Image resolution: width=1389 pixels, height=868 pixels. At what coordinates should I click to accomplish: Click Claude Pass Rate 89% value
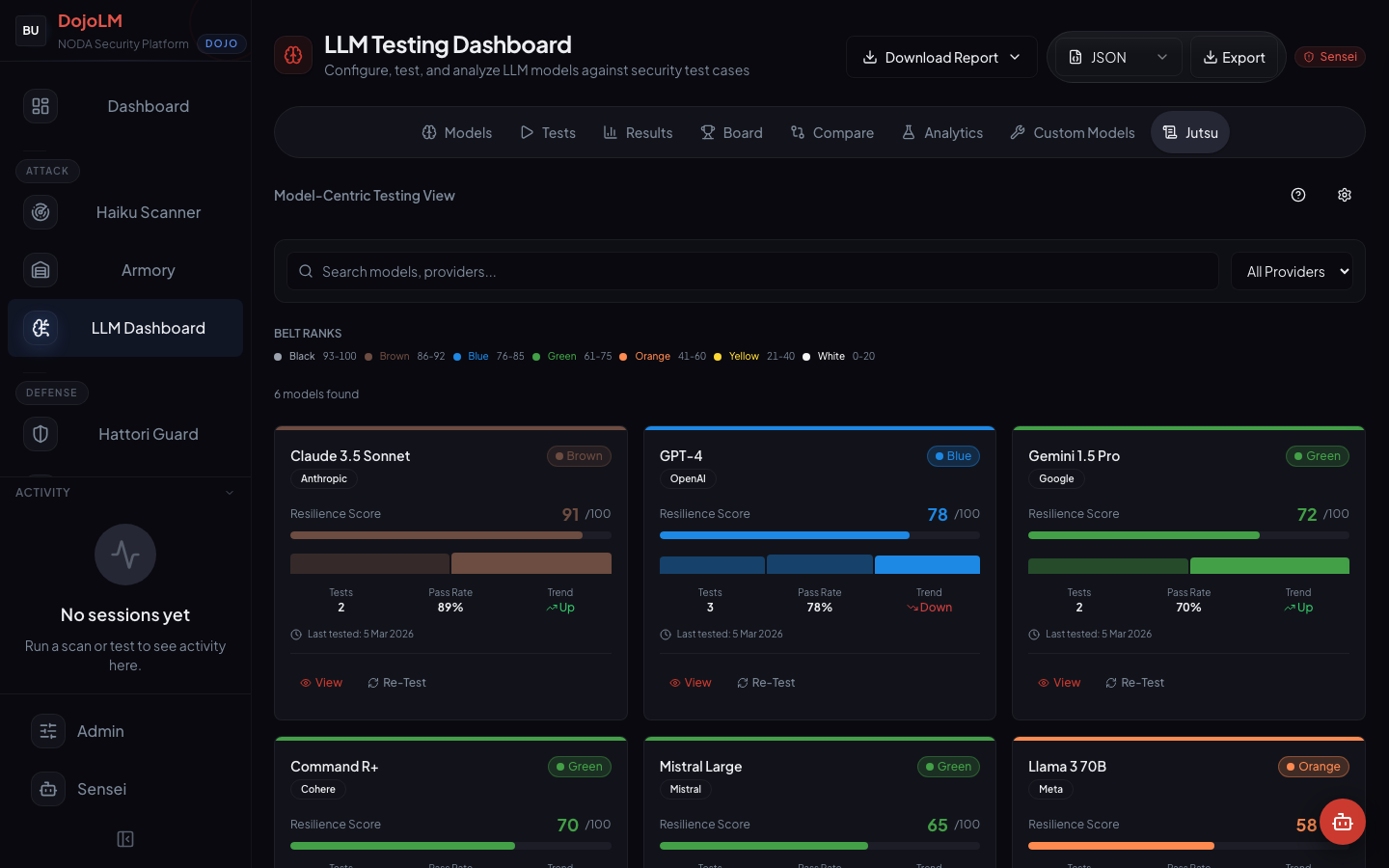pos(450,608)
